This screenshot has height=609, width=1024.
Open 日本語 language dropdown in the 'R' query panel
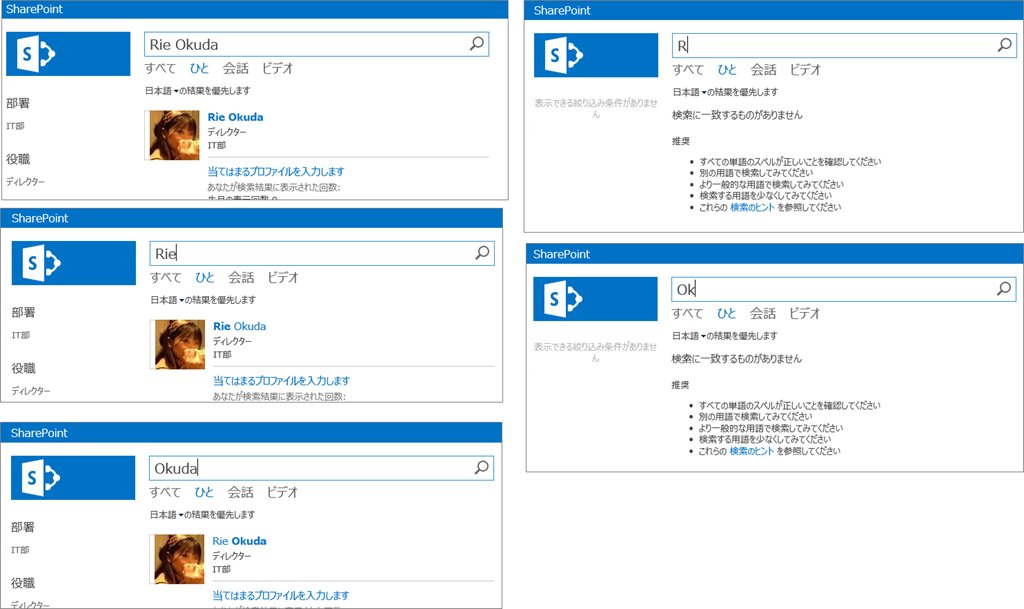tap(690, 92)
